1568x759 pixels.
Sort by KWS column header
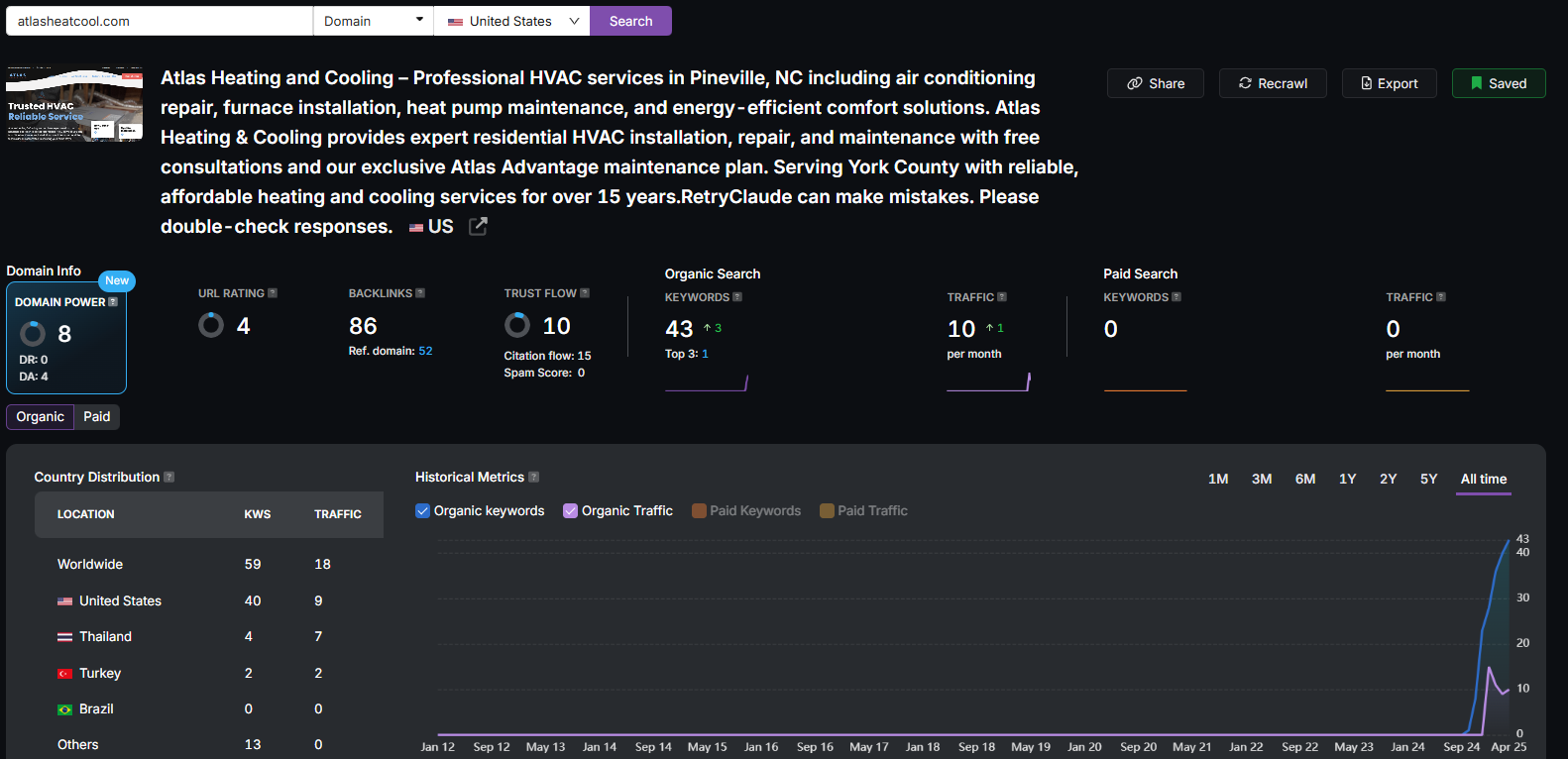tap(258, 514)
